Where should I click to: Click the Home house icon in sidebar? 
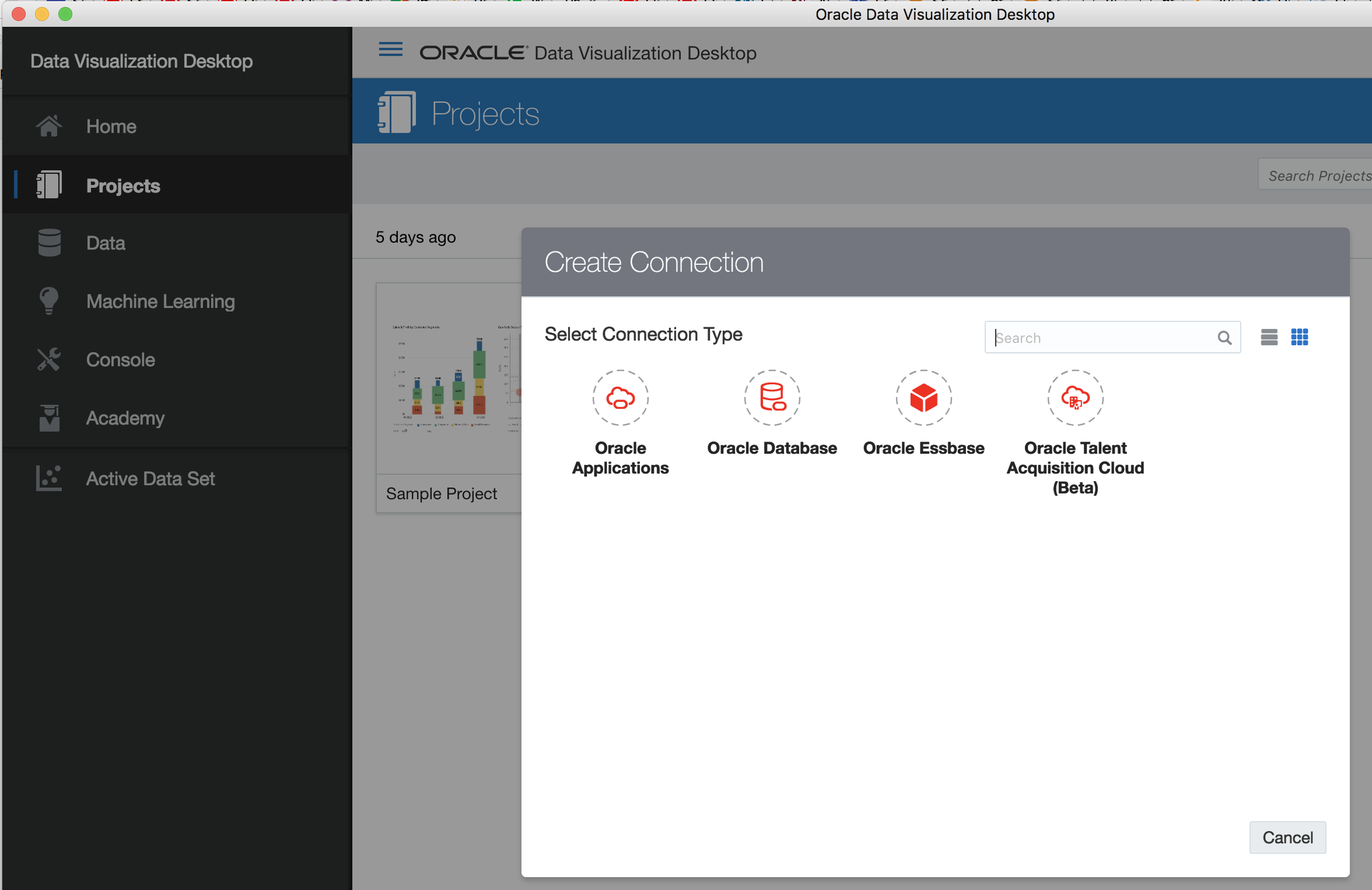(49, 126)
